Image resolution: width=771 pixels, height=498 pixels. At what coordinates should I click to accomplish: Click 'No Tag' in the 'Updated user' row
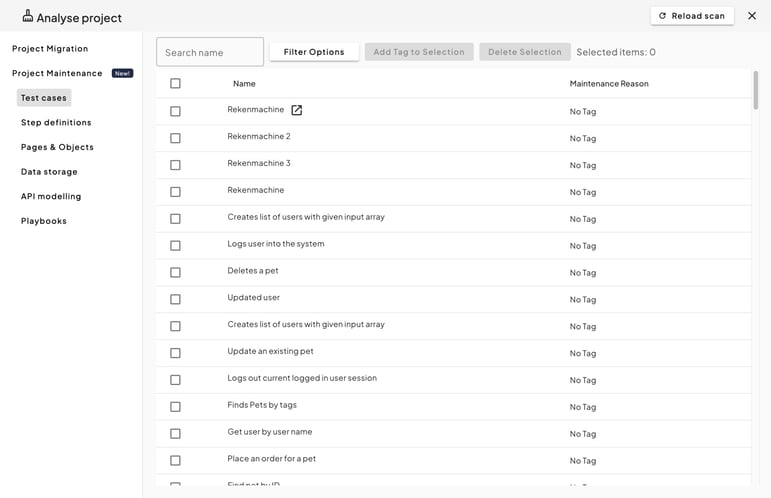(x=583, y=299)
